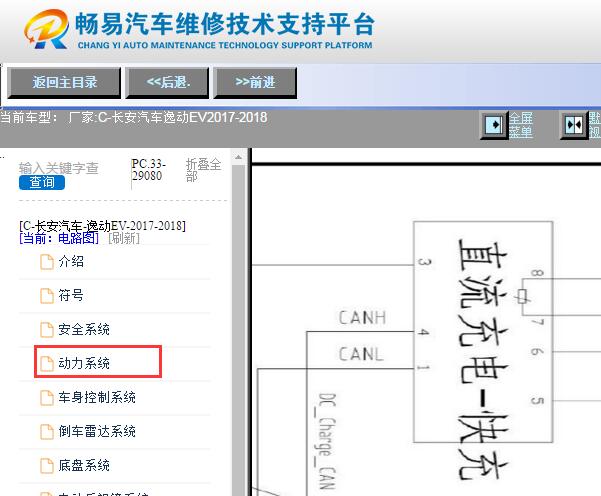This screenshot has width=601, height=496.
Task: Click the sidebar scrollbar up arrow
Action: click(238, 157)
